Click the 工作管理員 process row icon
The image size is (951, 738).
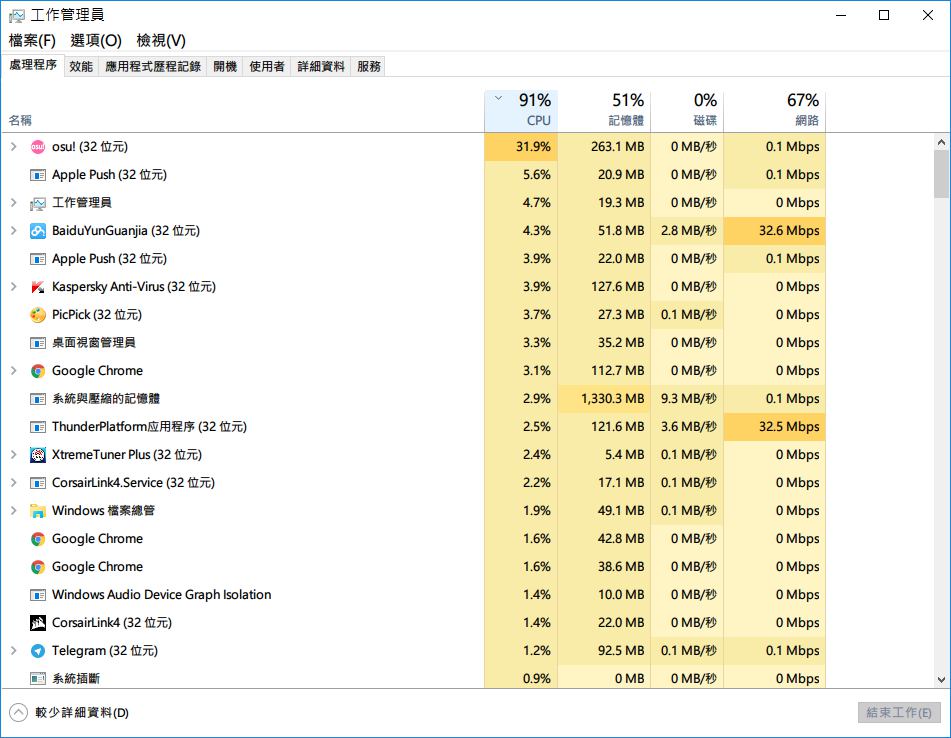pos(38,203)
